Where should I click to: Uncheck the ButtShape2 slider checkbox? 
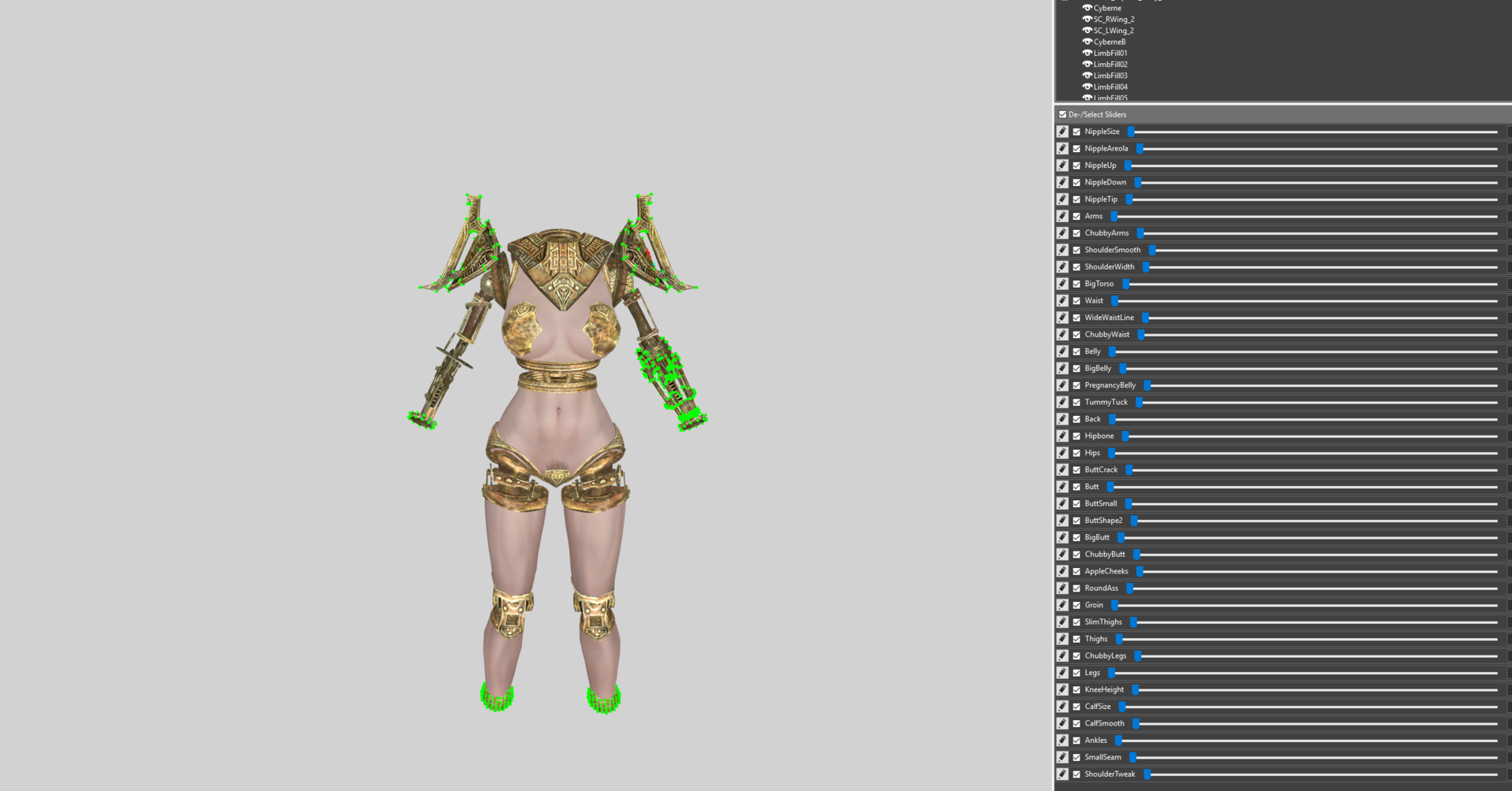click(1077, 521)
